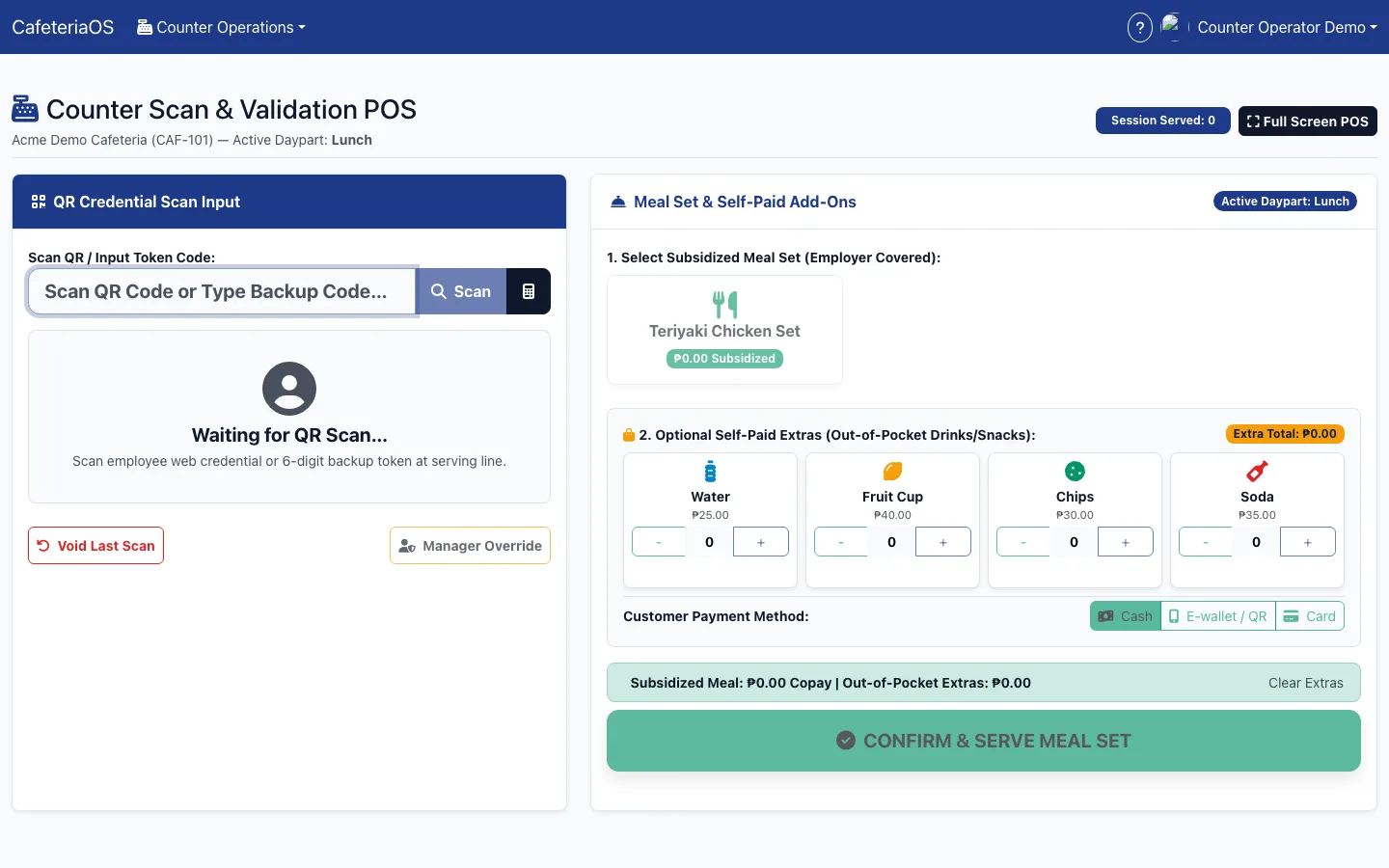Open the Counter Operator Demo user menu
This screenshot has height=868, width=1389.
tap(1287, 27)
